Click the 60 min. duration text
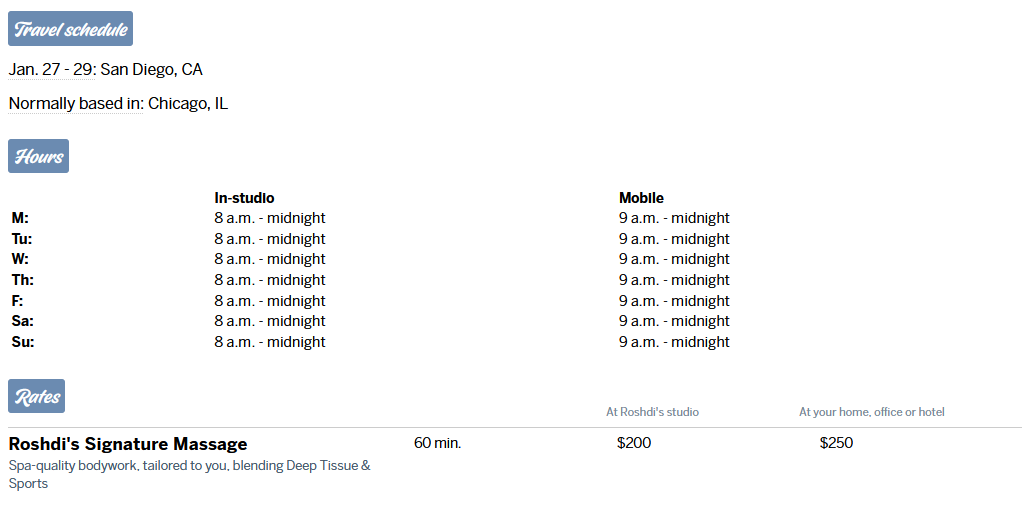This screenshot has height=516, width=1025. click(x=437, y=443)
